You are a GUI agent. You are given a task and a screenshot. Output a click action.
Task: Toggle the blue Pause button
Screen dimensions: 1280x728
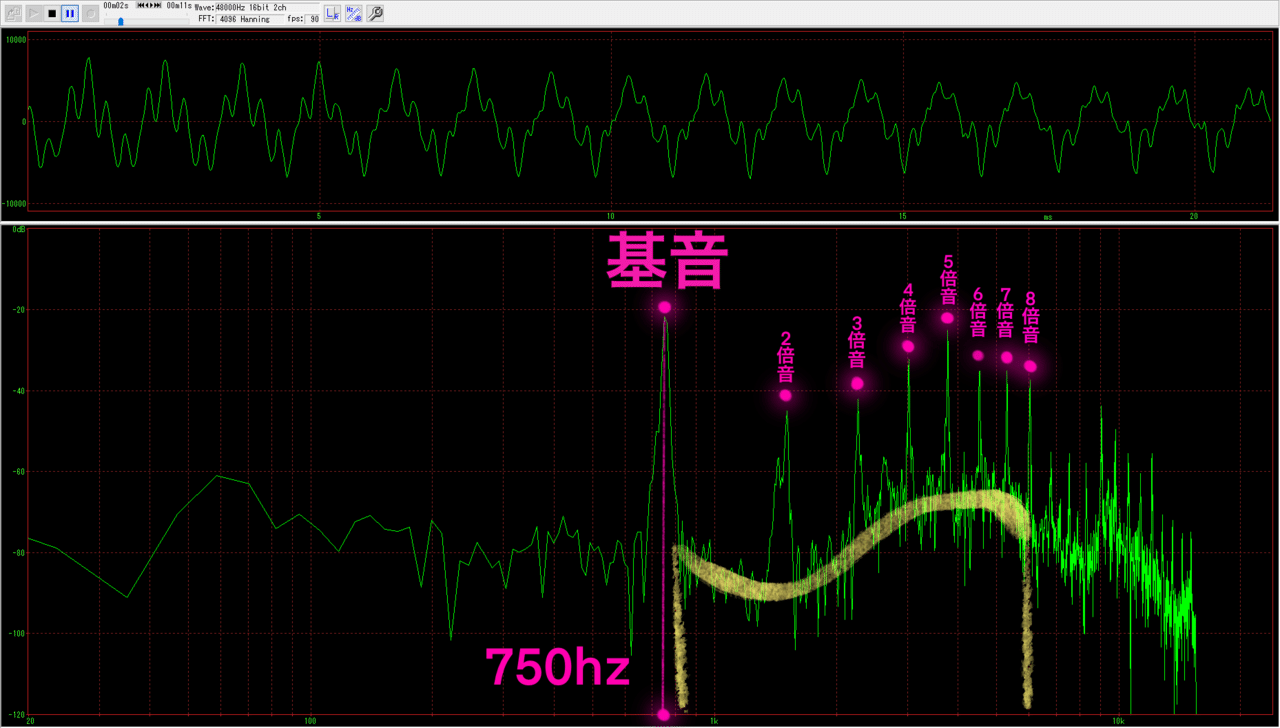(70, 14)
